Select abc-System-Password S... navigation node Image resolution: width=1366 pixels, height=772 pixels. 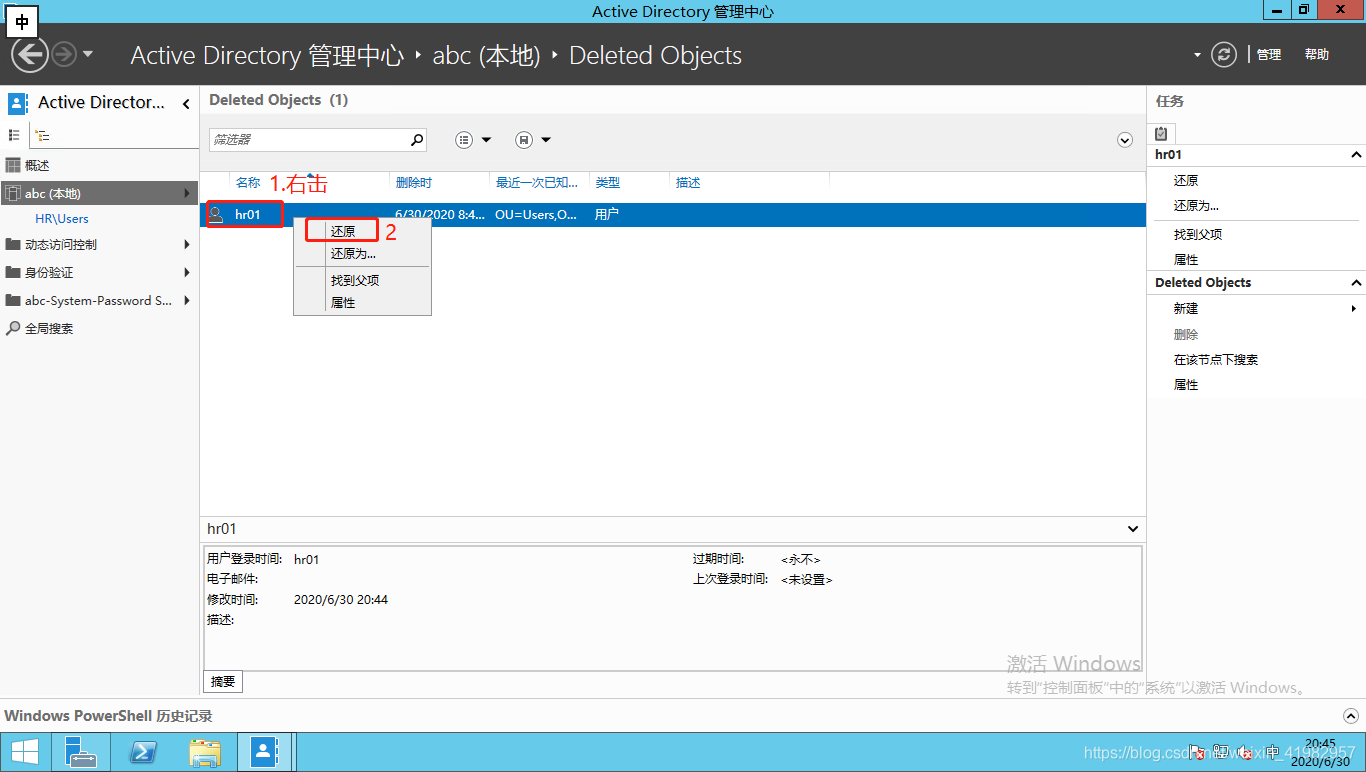click(x=99, y=300)
